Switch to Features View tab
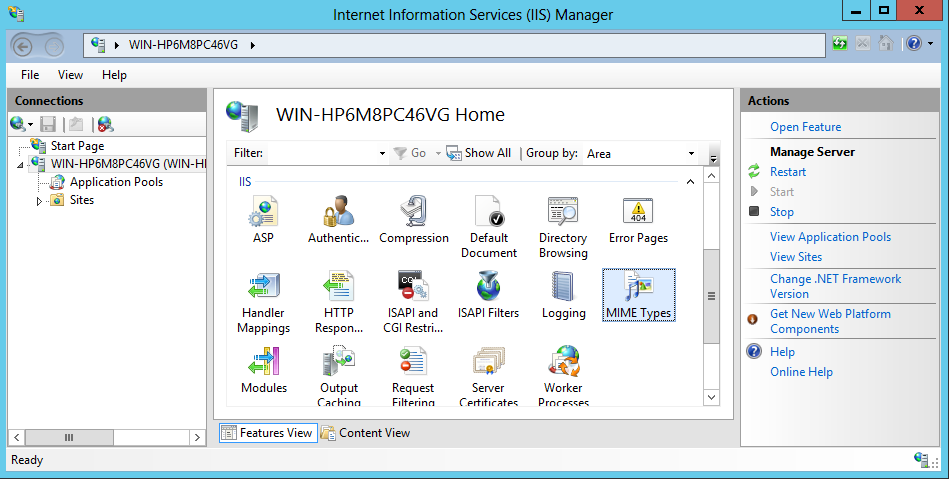Image resolution: width=949 pixels, height=479 pixels. [268, 433]
